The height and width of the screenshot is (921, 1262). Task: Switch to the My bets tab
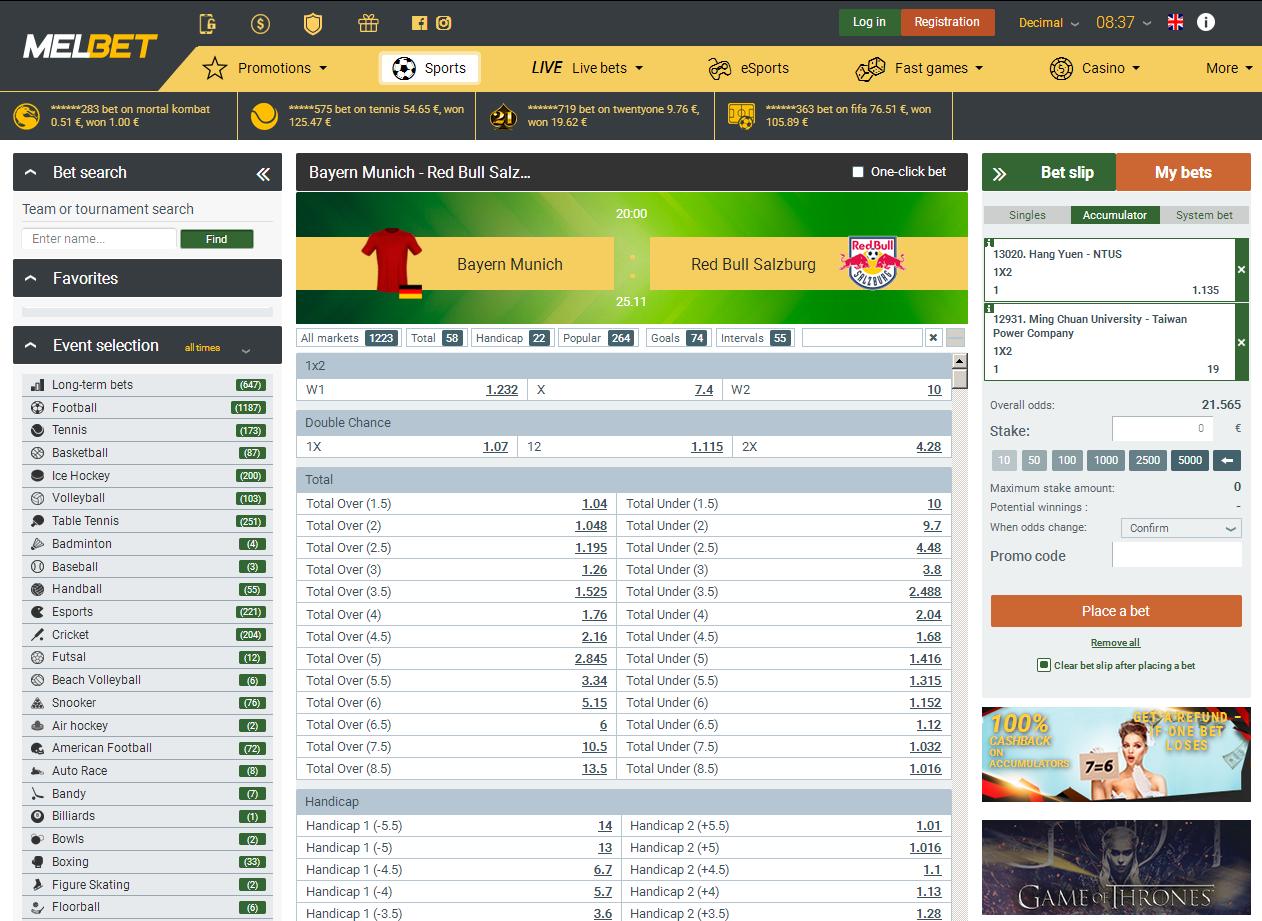[1183, 172]
